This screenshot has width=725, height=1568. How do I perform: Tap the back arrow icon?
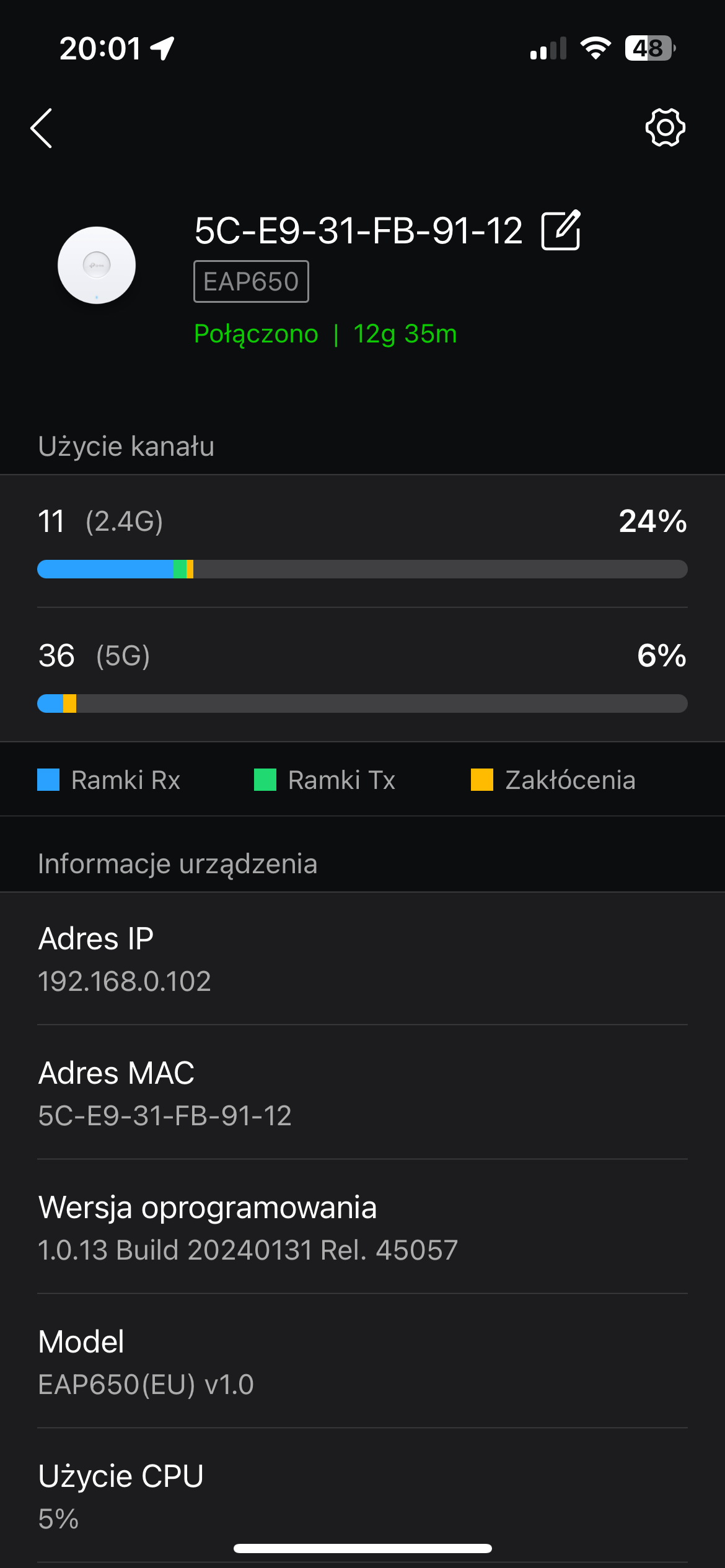[x=42, y=128]
